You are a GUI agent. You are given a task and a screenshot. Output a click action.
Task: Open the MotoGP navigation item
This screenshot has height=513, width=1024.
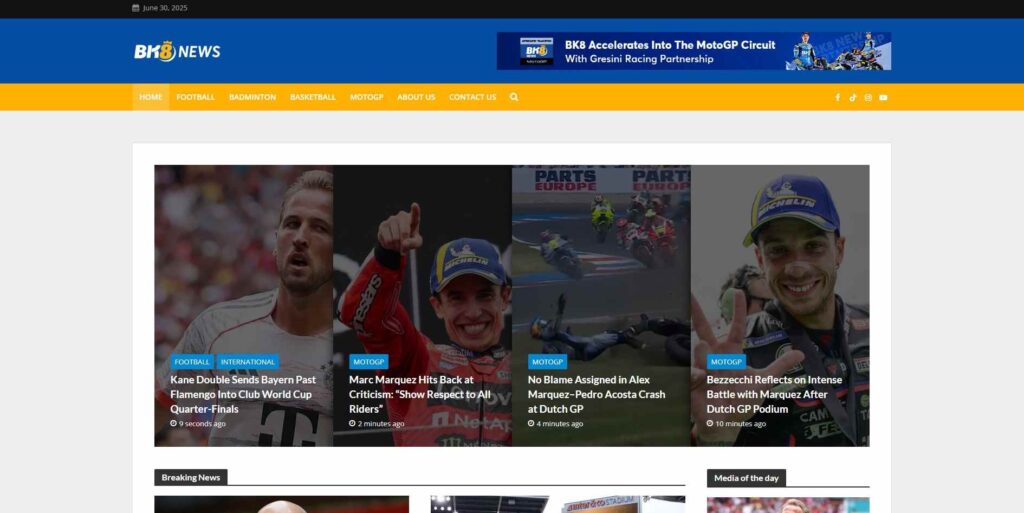[366, 97]
